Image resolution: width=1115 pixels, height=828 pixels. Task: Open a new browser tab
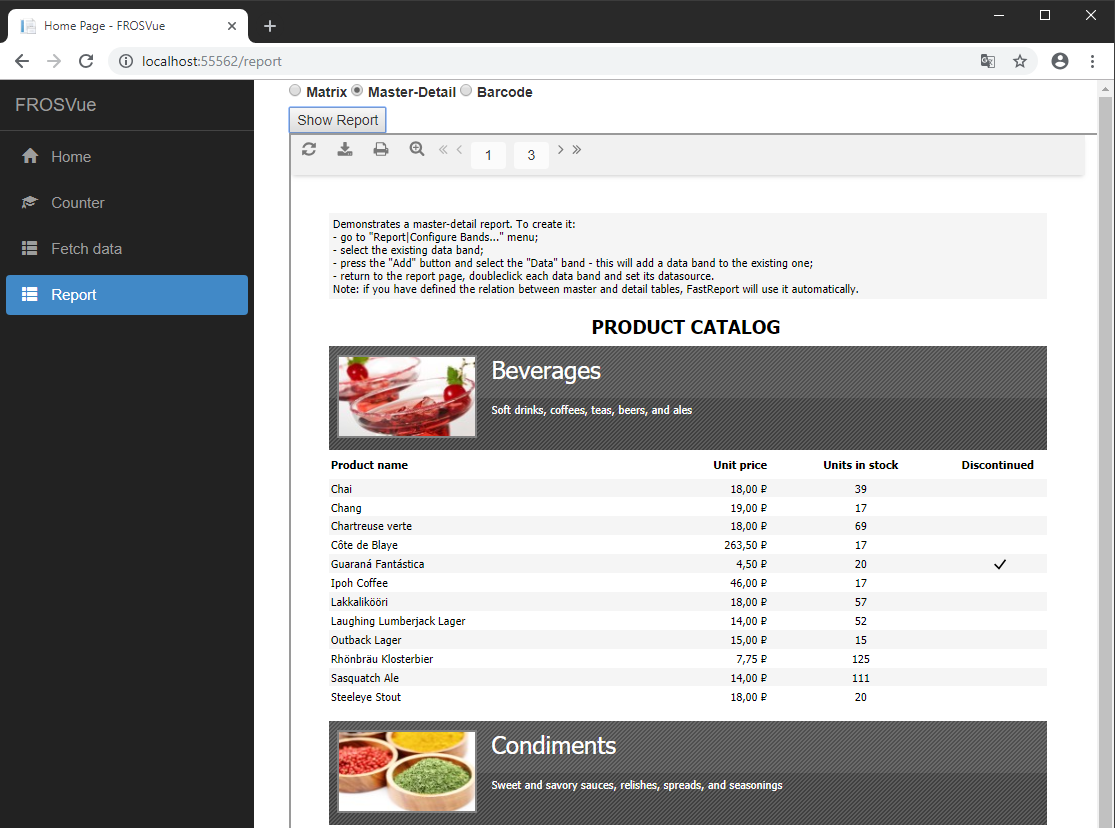269,25
